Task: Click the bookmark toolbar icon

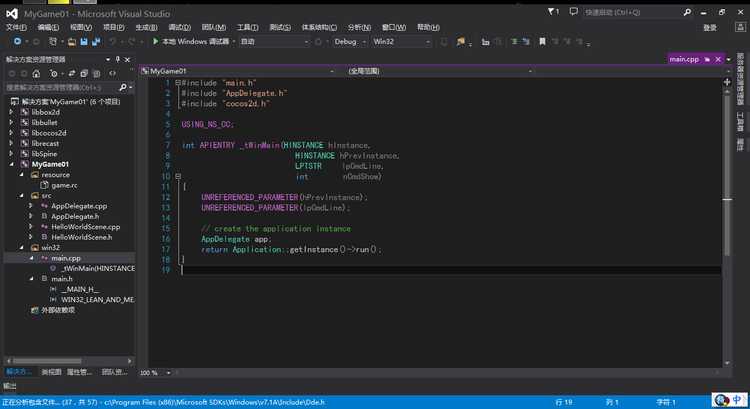Action: [542, 42]
